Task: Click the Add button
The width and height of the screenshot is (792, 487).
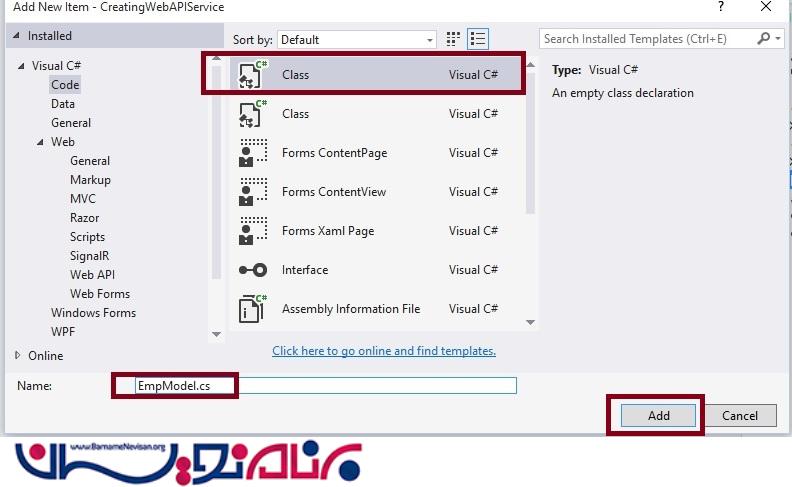Action: [659, 415]
